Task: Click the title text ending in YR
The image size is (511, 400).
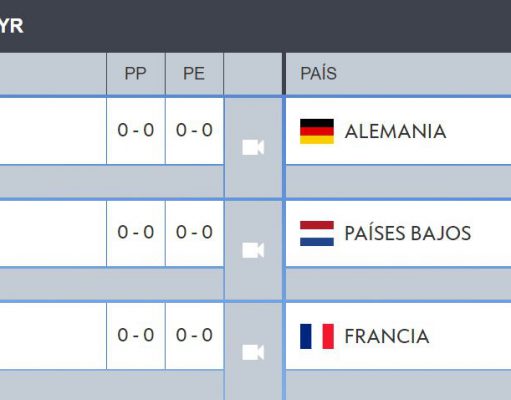Action: (12, 26)
